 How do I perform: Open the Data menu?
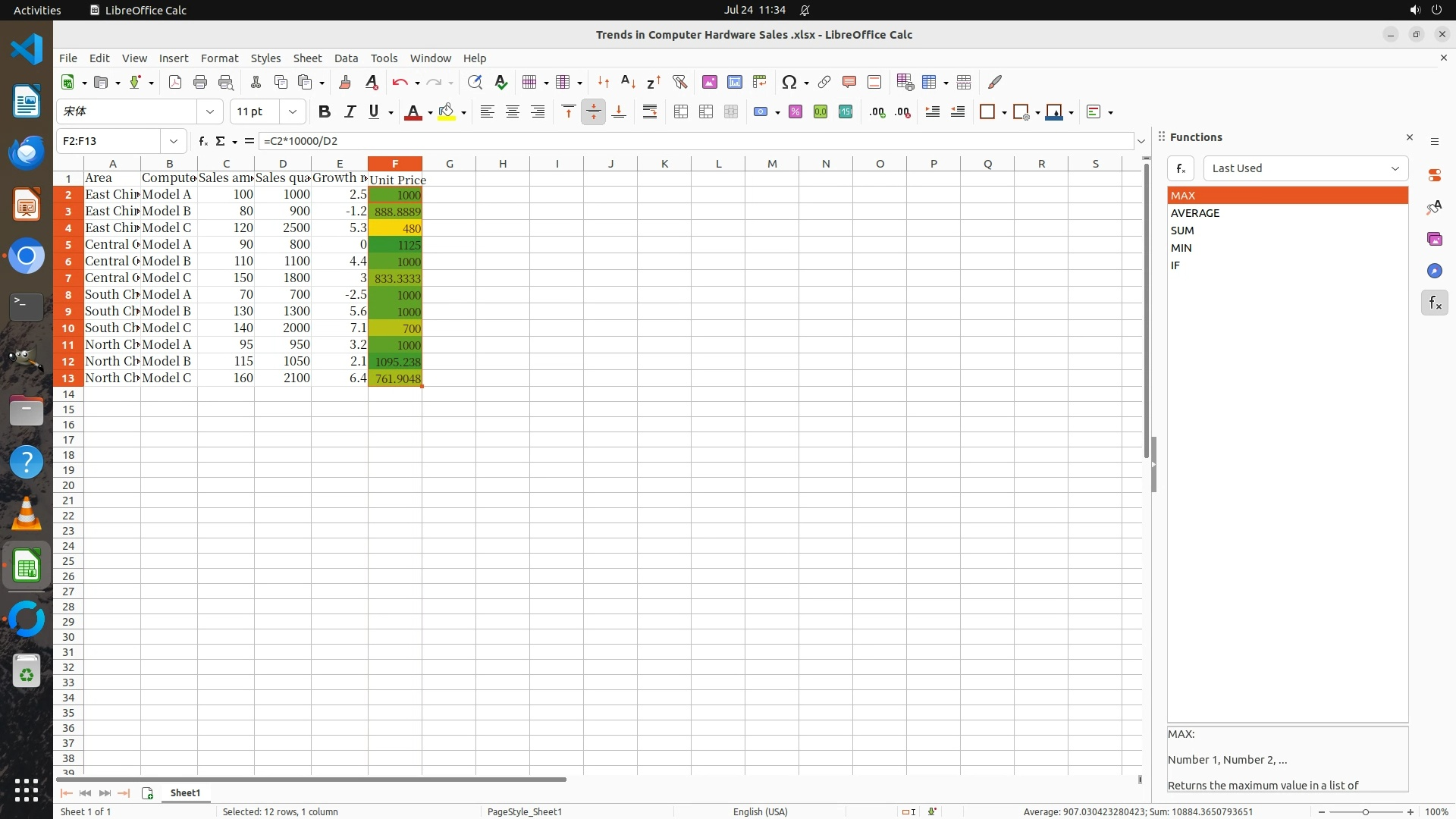(x=346, y=58)
